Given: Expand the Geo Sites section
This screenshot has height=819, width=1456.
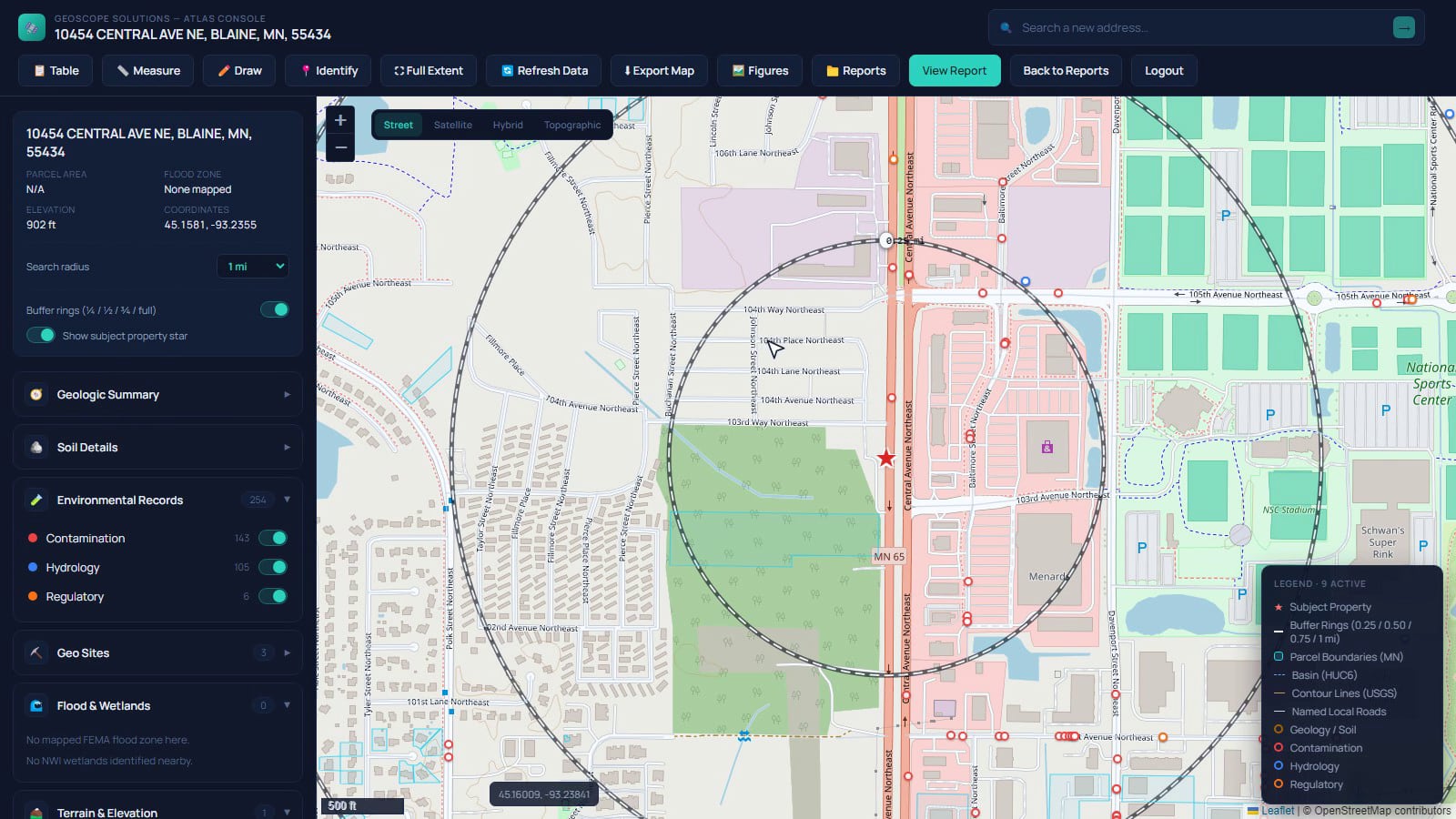Looking at the screenshot, I should [x=157, y=652].
